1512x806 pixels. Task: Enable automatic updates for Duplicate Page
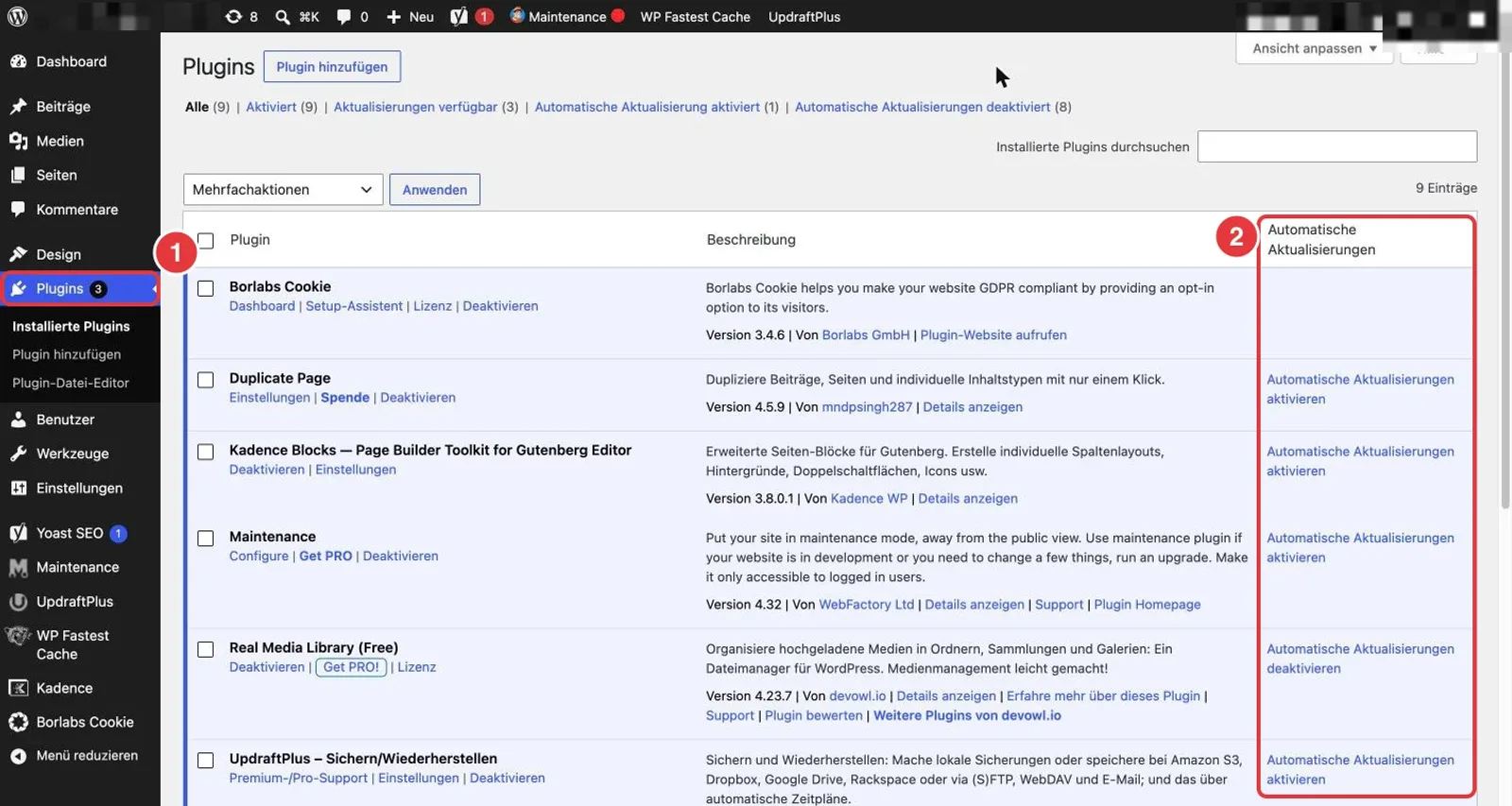click(x=1360, y=389)
